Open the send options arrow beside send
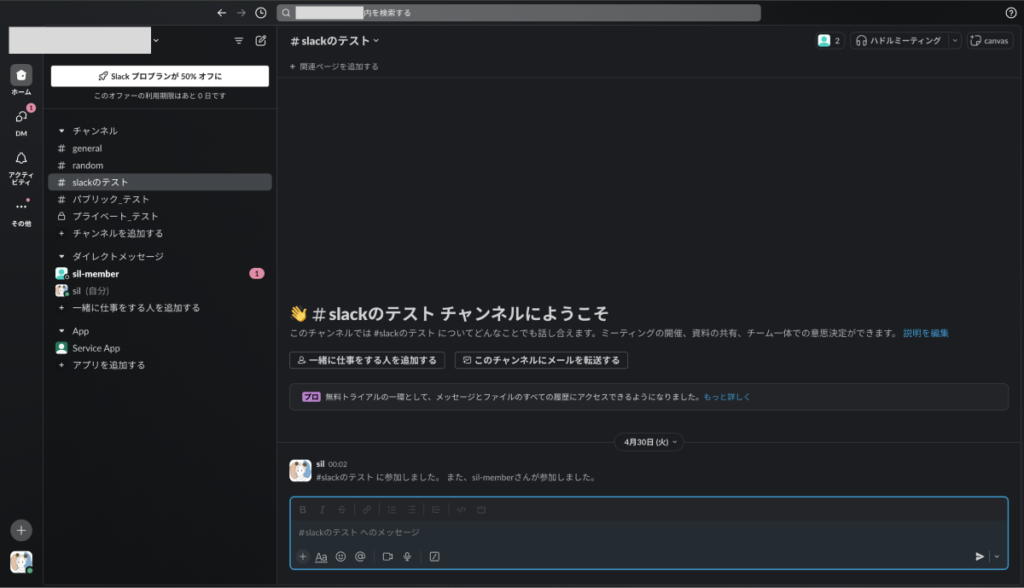The width and height of the screenshot is (1024, 588). (x=997, y=557)
